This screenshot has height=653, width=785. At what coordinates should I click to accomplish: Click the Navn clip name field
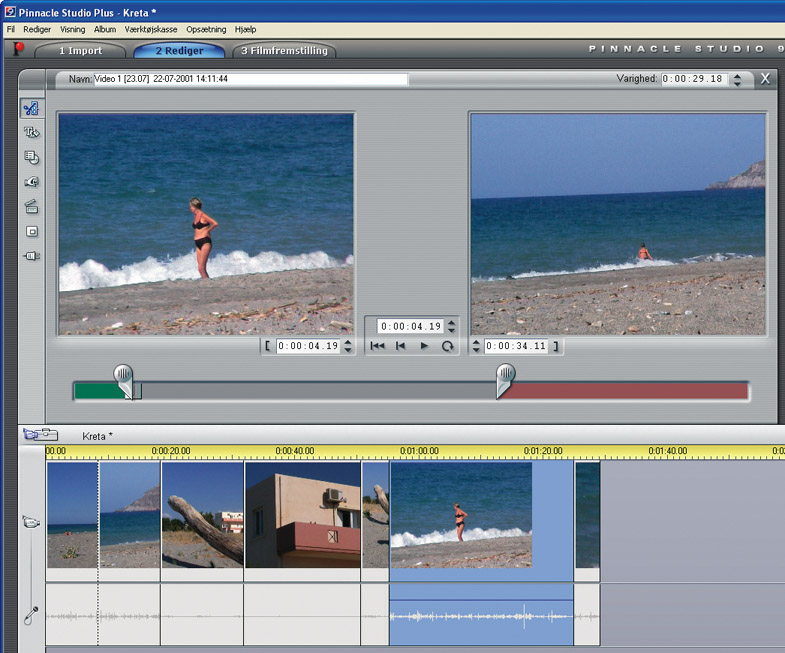[x=250, y=79]
